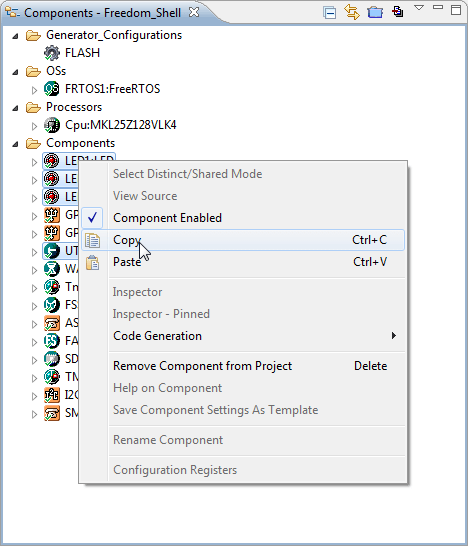Collapse the Generator_Configurations node

[x=15, y=36]
